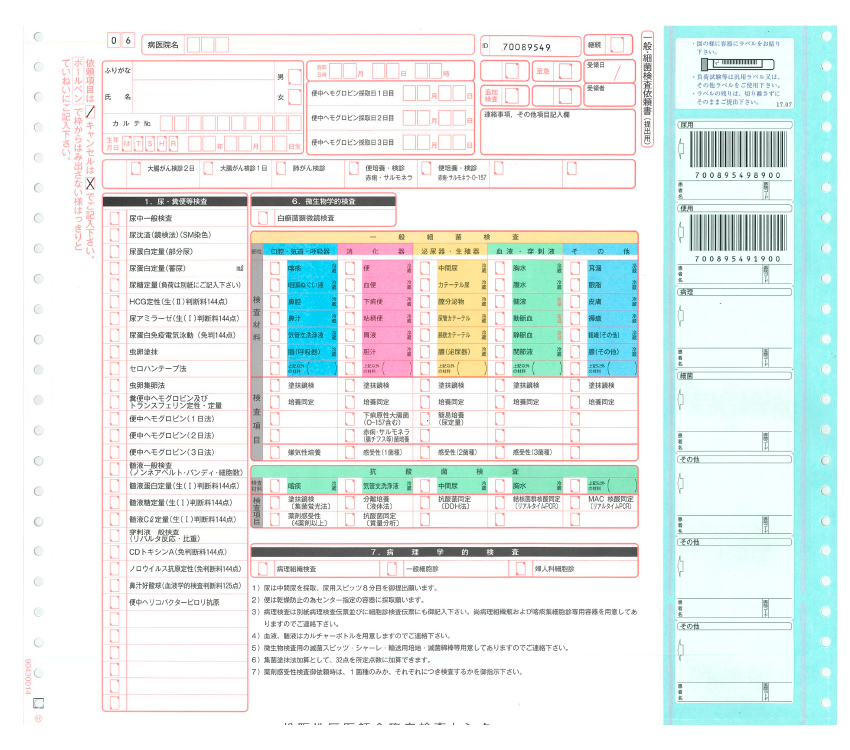Mark the 病理組織検査 checkbox
850x750 pixels.
click(263, 568)
